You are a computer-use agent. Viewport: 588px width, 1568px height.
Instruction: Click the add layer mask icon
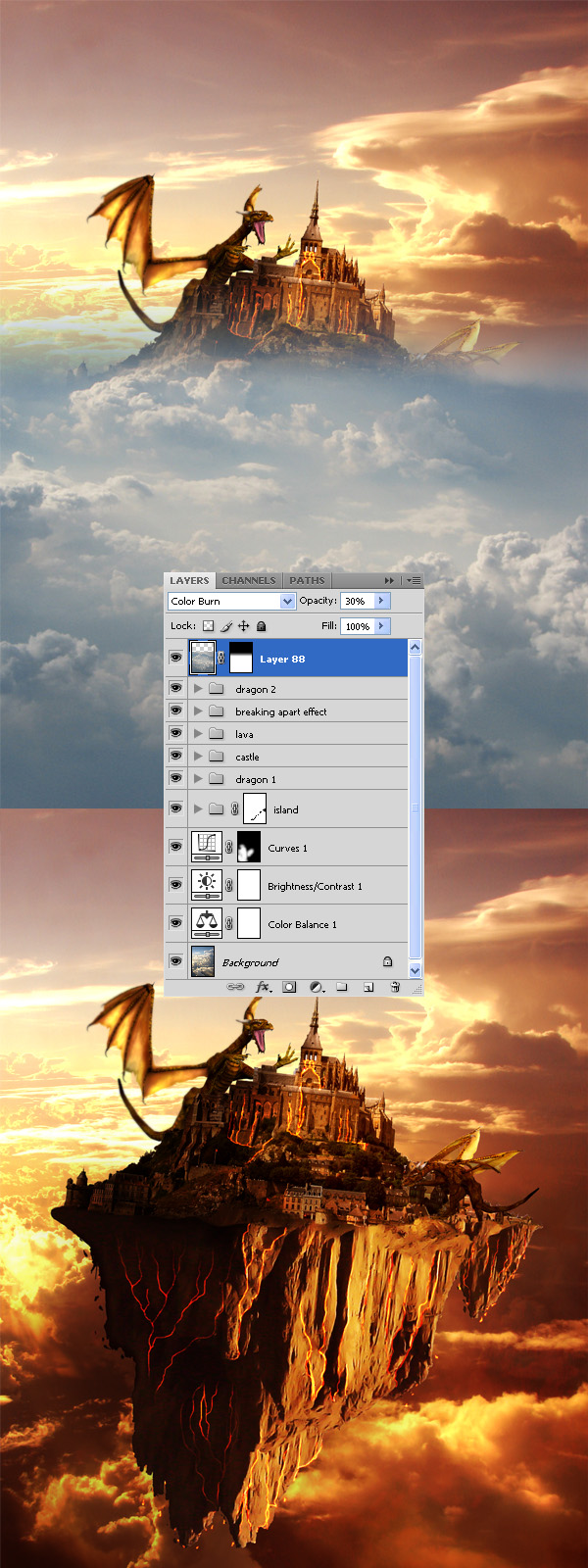[289, 987]
